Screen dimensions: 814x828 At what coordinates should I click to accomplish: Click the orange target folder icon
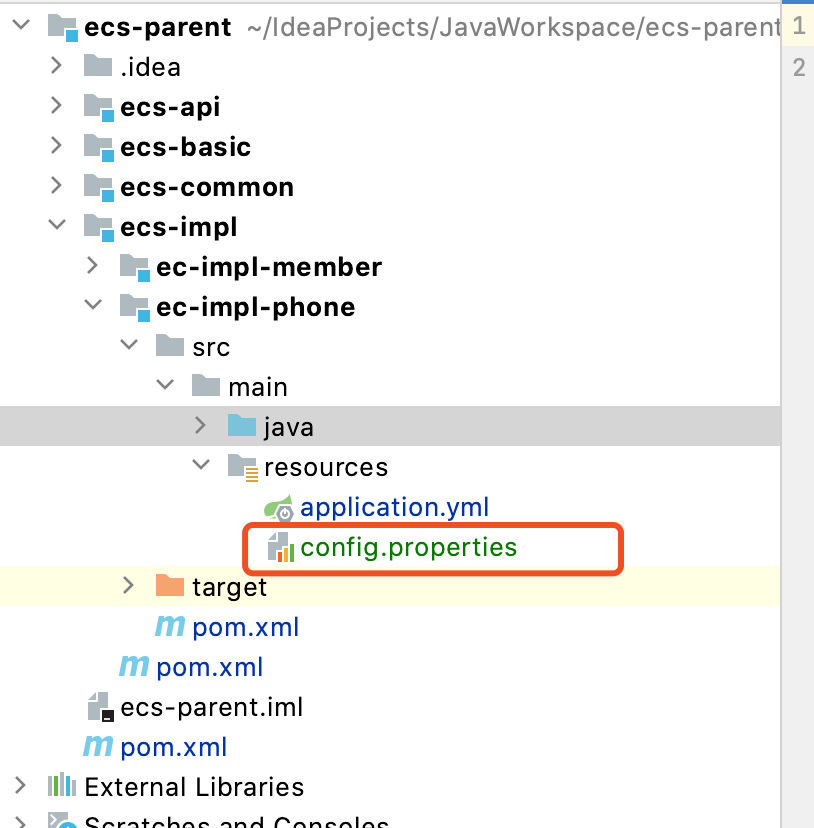point(170,587)
